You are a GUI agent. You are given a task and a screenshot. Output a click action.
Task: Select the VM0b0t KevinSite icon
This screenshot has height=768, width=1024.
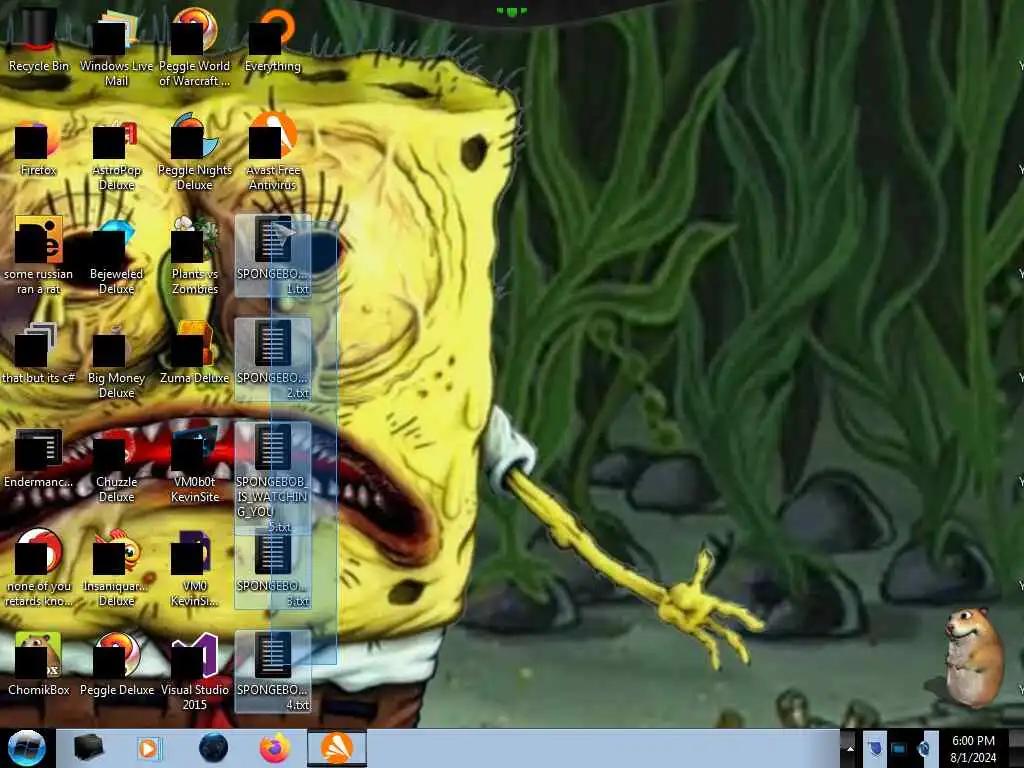(195, 465)
